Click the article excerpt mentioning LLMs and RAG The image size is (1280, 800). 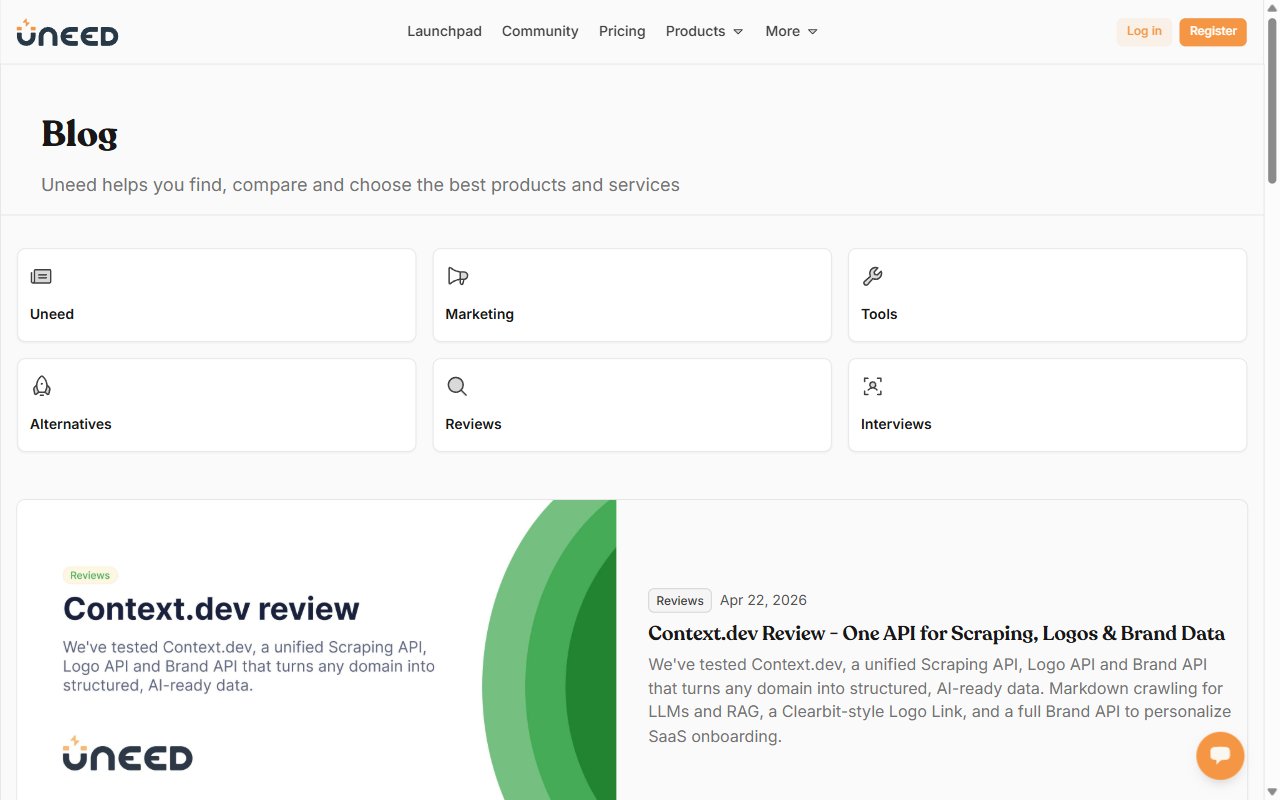click(940, 700)
